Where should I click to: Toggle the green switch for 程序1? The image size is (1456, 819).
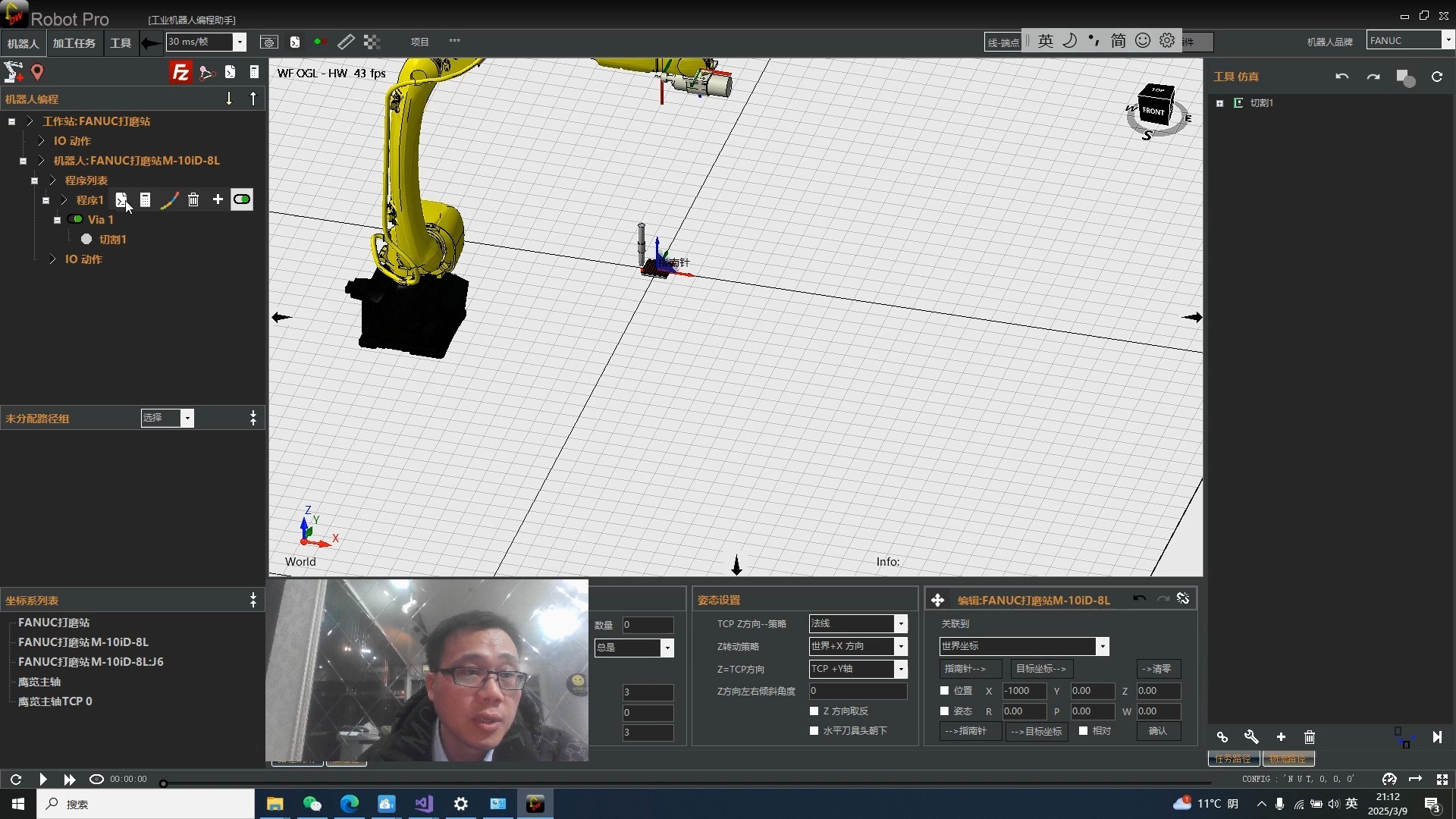[242, 199]
